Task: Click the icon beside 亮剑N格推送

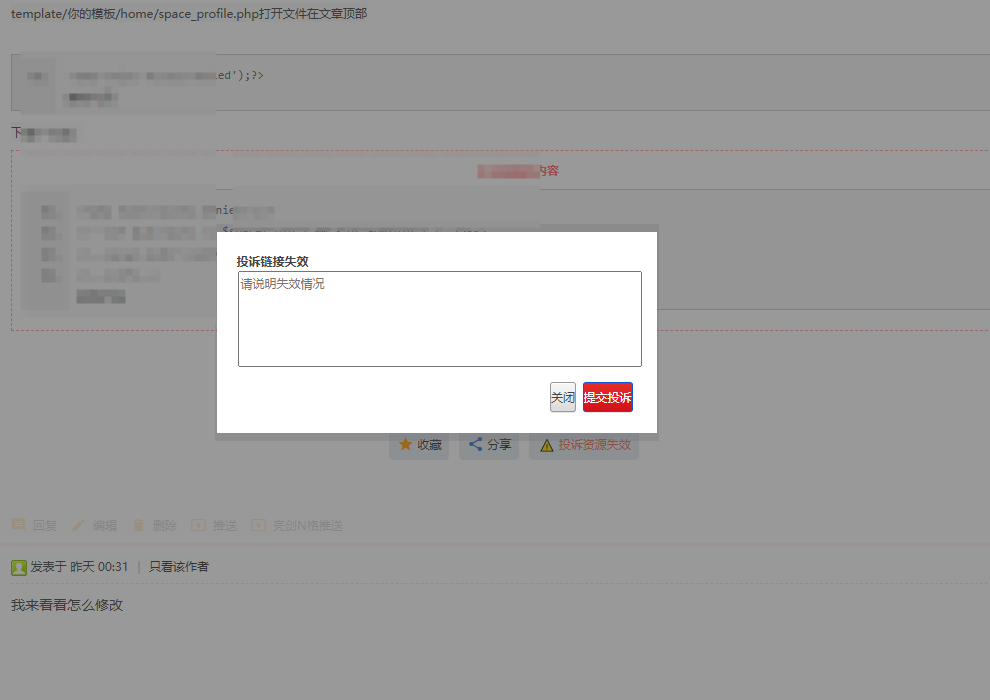Action: click(258, 525)
